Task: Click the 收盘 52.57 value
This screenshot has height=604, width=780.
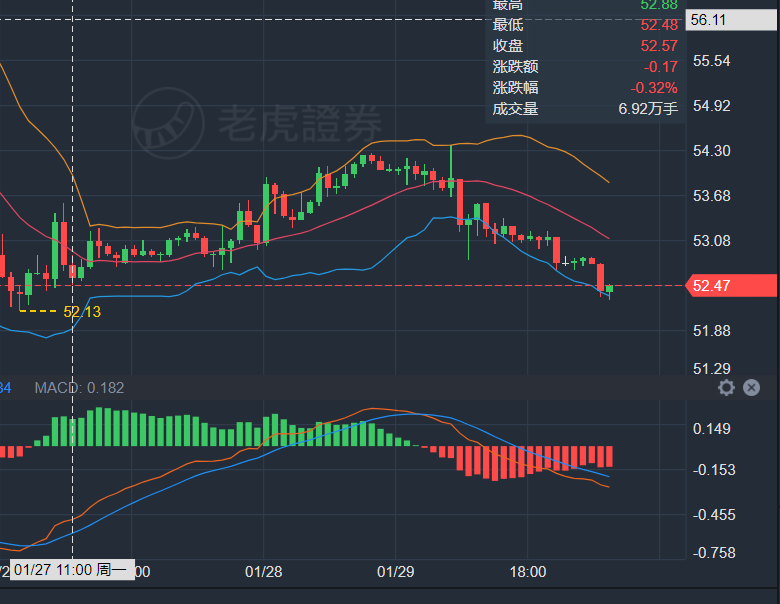Action: coord(659,46)
